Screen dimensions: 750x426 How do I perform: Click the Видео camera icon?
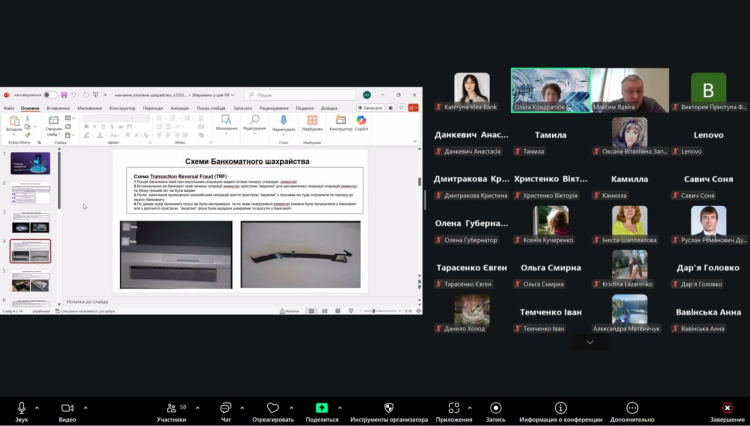[x=67, y=408]
